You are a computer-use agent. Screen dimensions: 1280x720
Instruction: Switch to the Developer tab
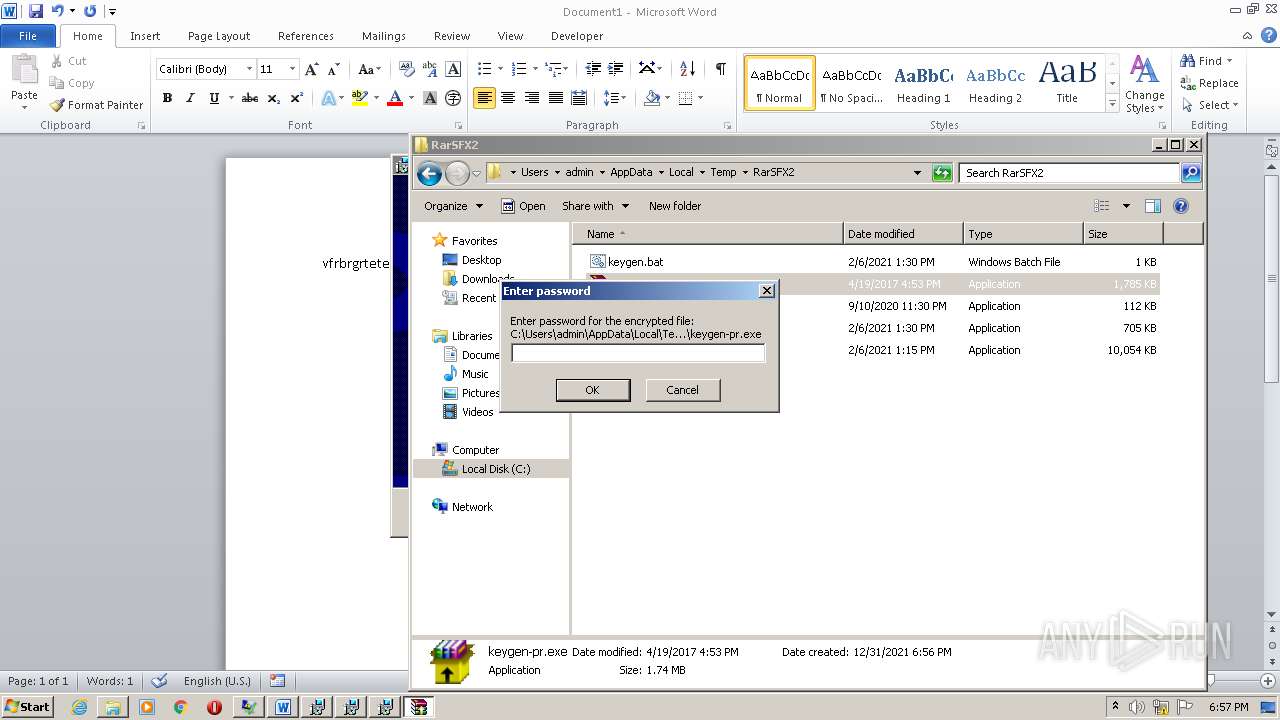[577, 36]
